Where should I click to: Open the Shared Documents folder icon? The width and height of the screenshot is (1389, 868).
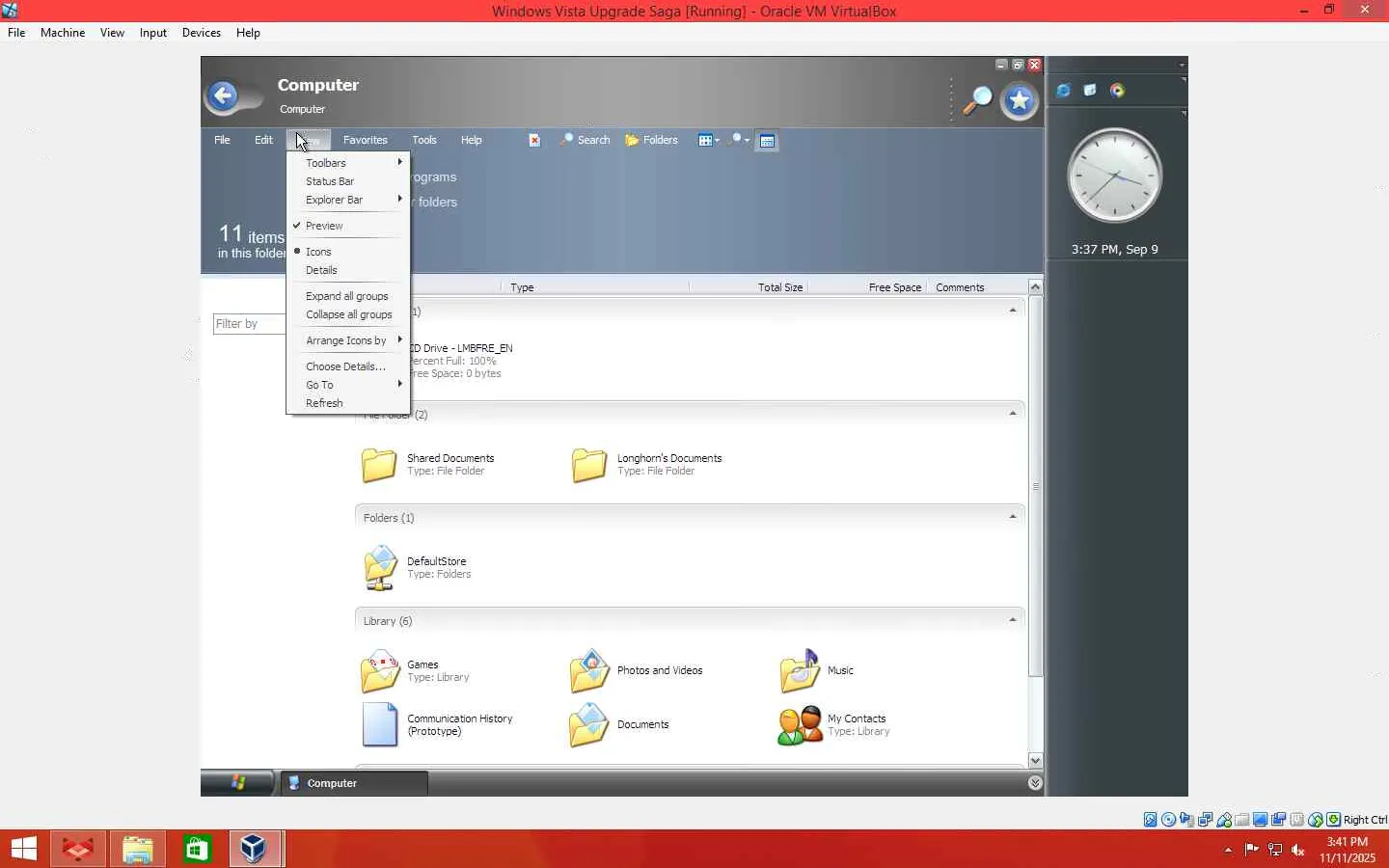click(379, 465)
